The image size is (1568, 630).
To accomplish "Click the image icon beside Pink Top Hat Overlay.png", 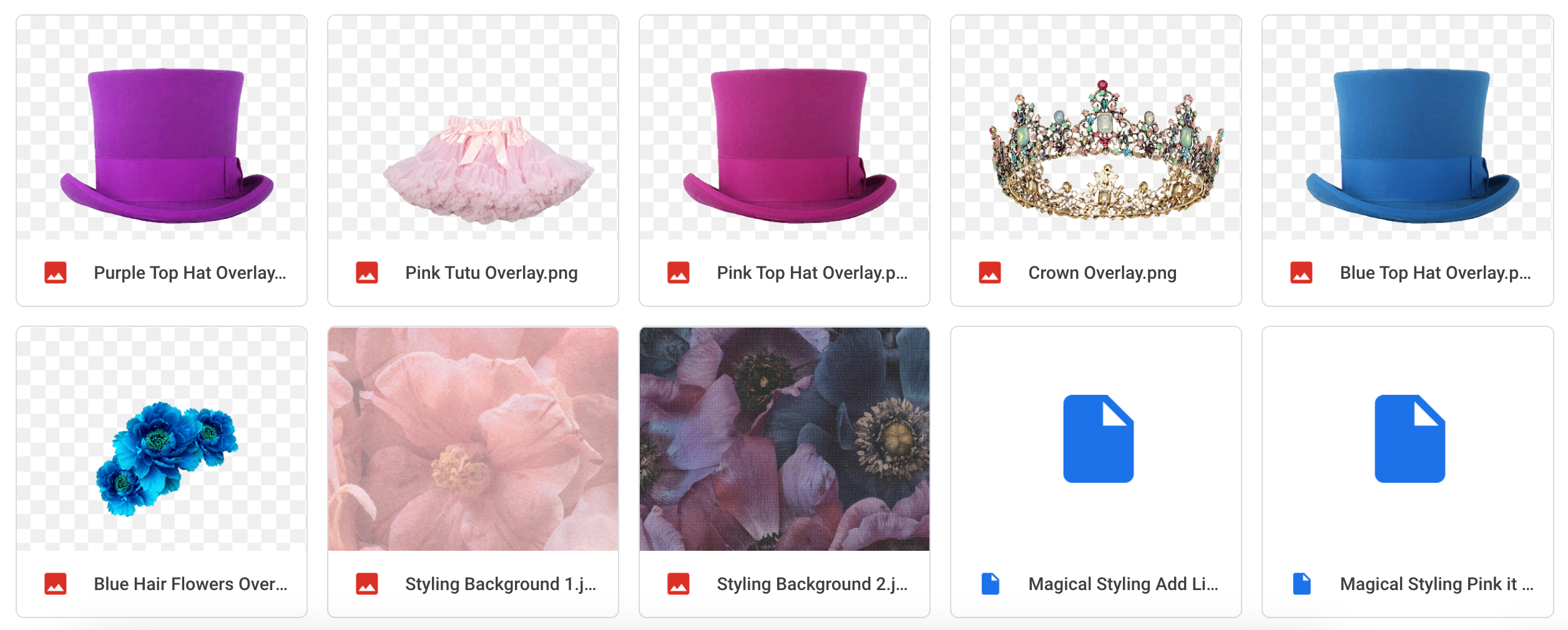I will click(x=679, y=272).
